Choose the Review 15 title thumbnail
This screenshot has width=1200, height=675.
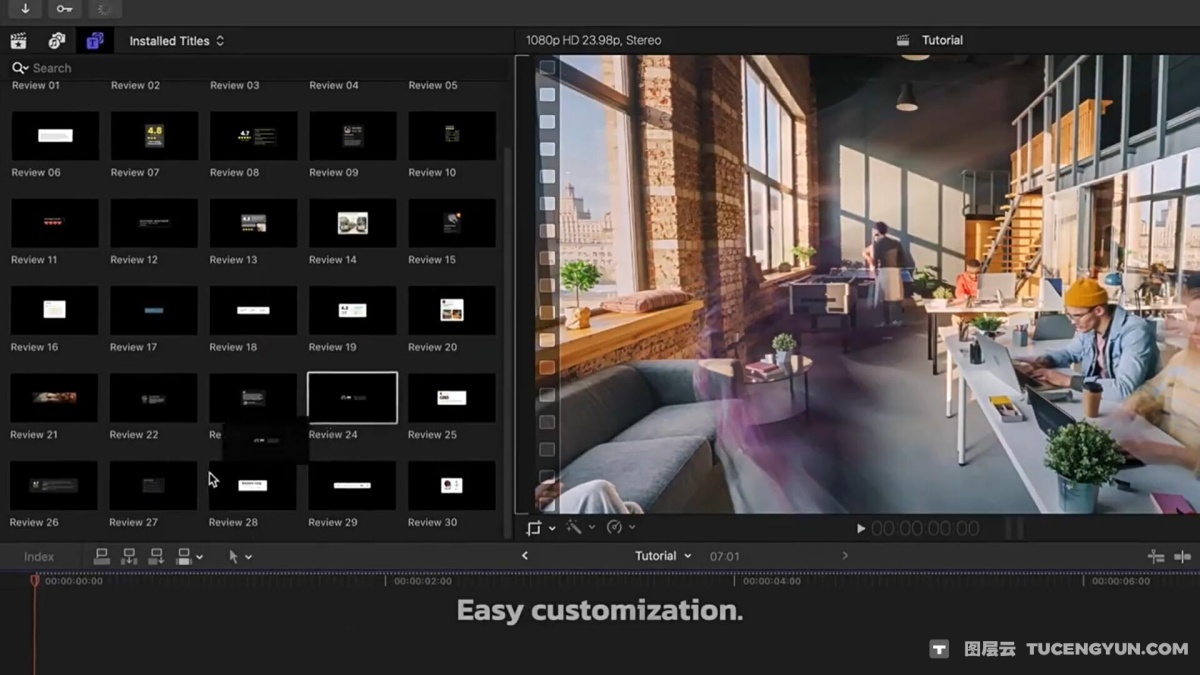tap(452, 223)
